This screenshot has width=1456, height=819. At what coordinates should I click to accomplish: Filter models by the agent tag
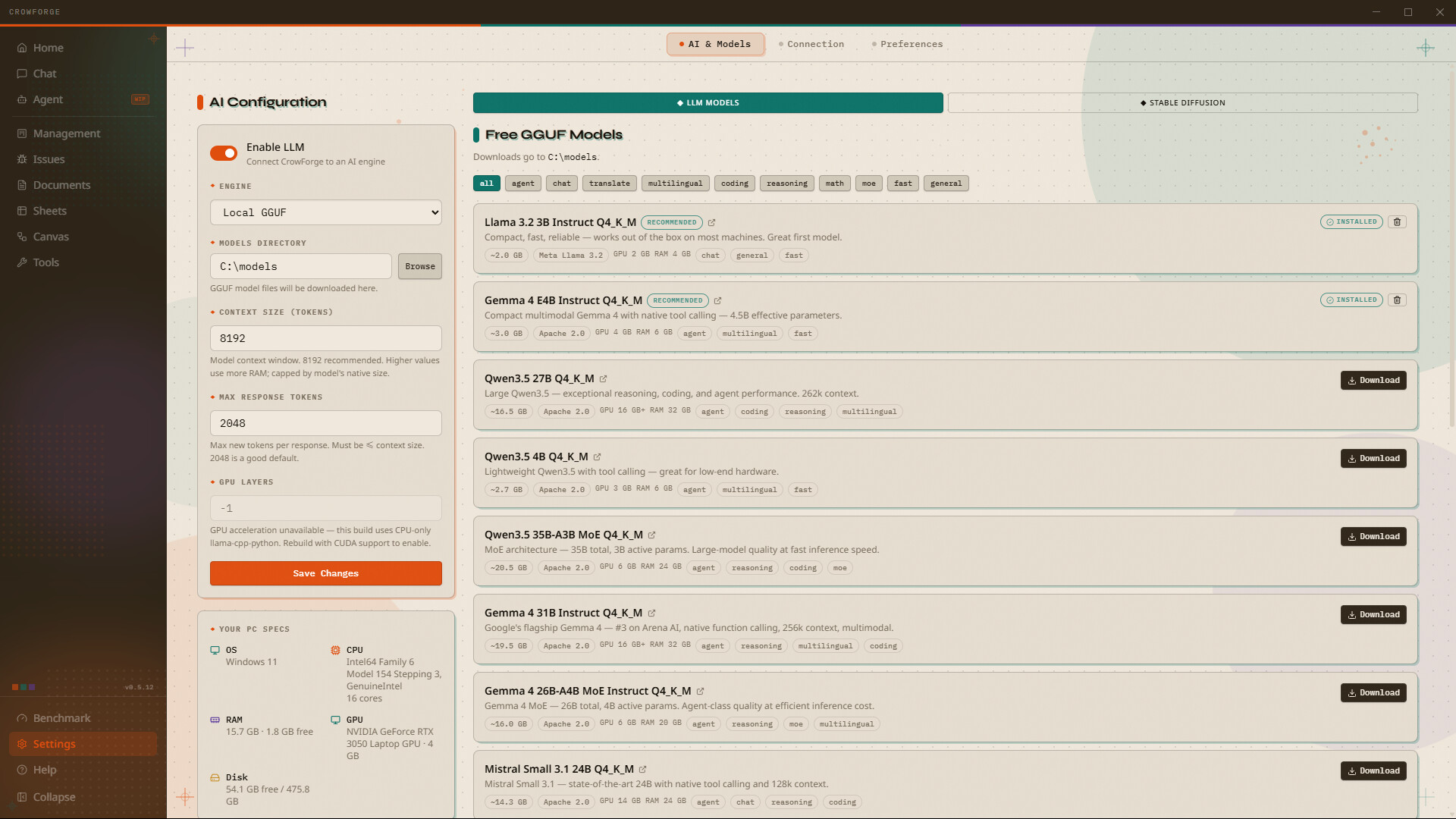tap(523, 184)
